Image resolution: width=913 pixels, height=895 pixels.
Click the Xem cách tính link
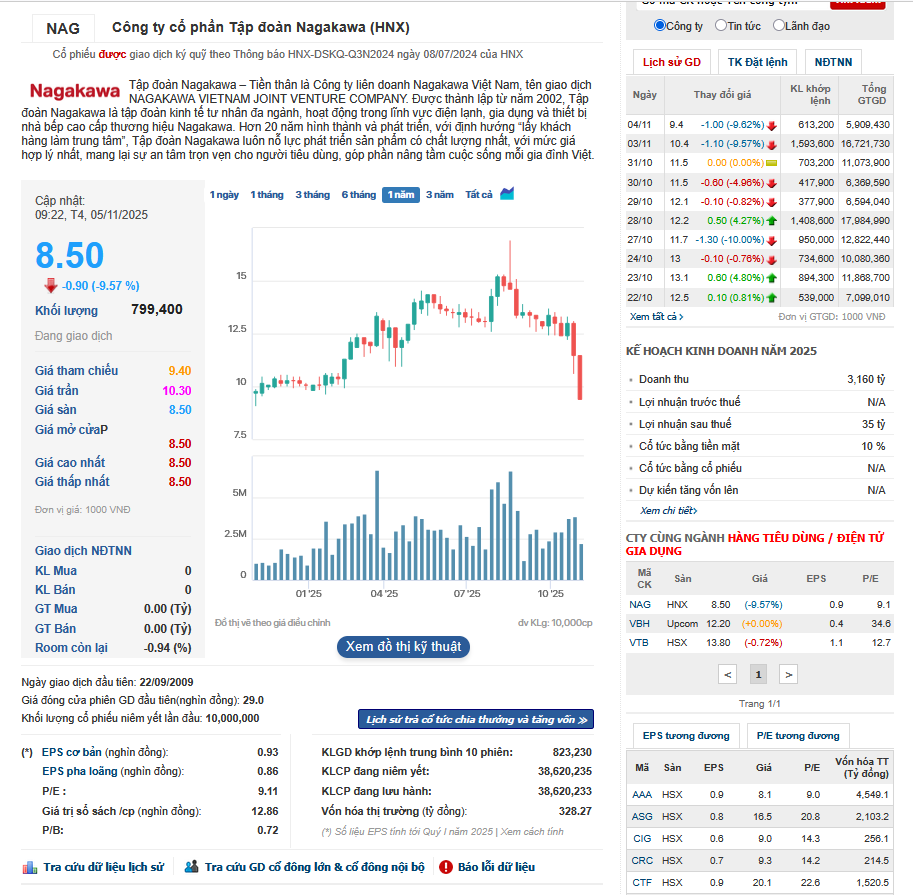pyautogui.click(x=532, y=832)
